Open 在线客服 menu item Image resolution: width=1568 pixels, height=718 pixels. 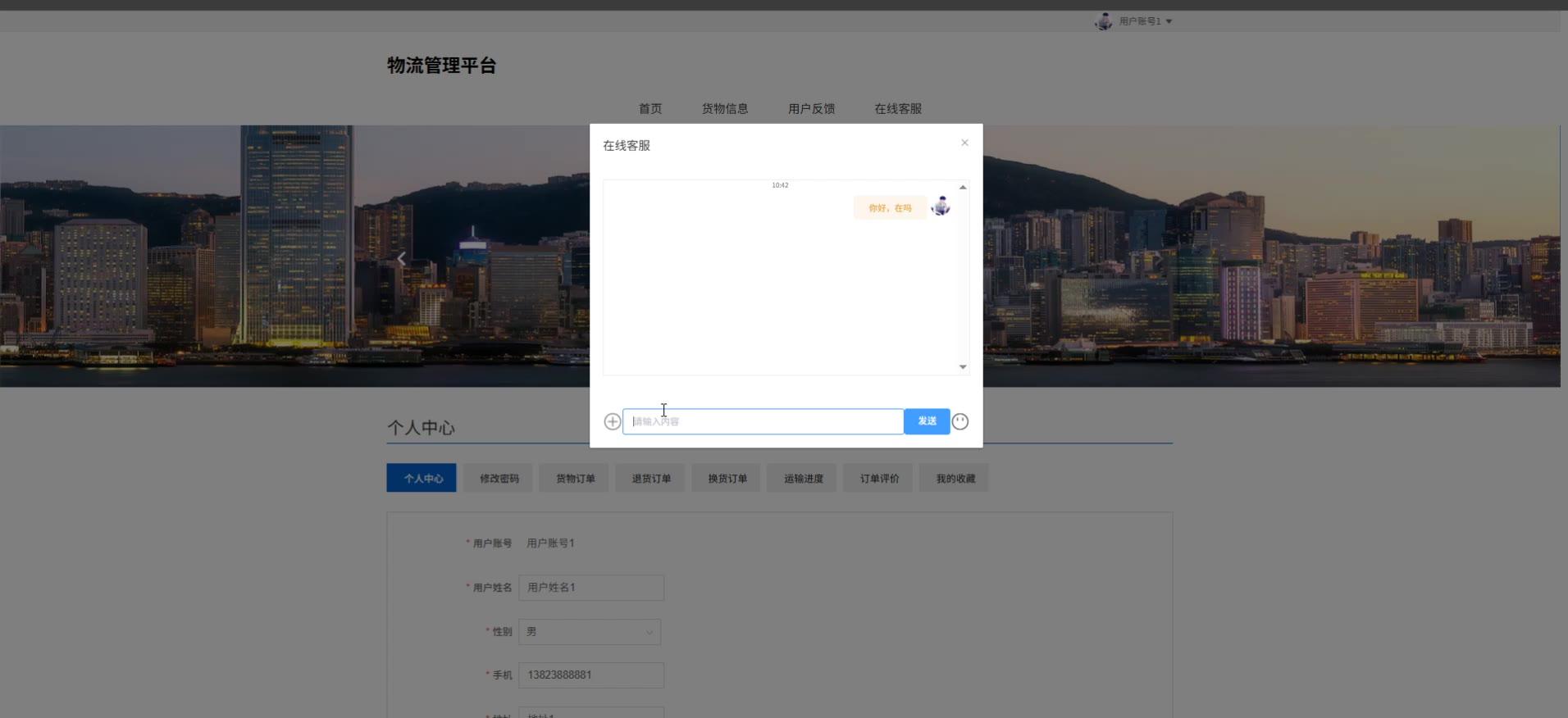click(x=898, y=109)
